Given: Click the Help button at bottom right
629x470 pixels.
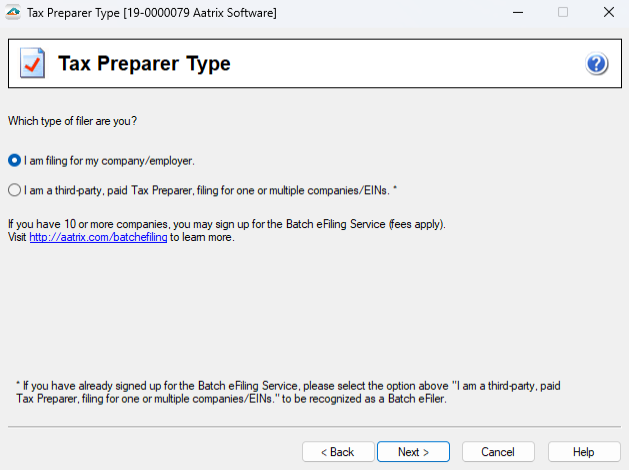Looking at the screenshot, I should click(x=584, y=452).
